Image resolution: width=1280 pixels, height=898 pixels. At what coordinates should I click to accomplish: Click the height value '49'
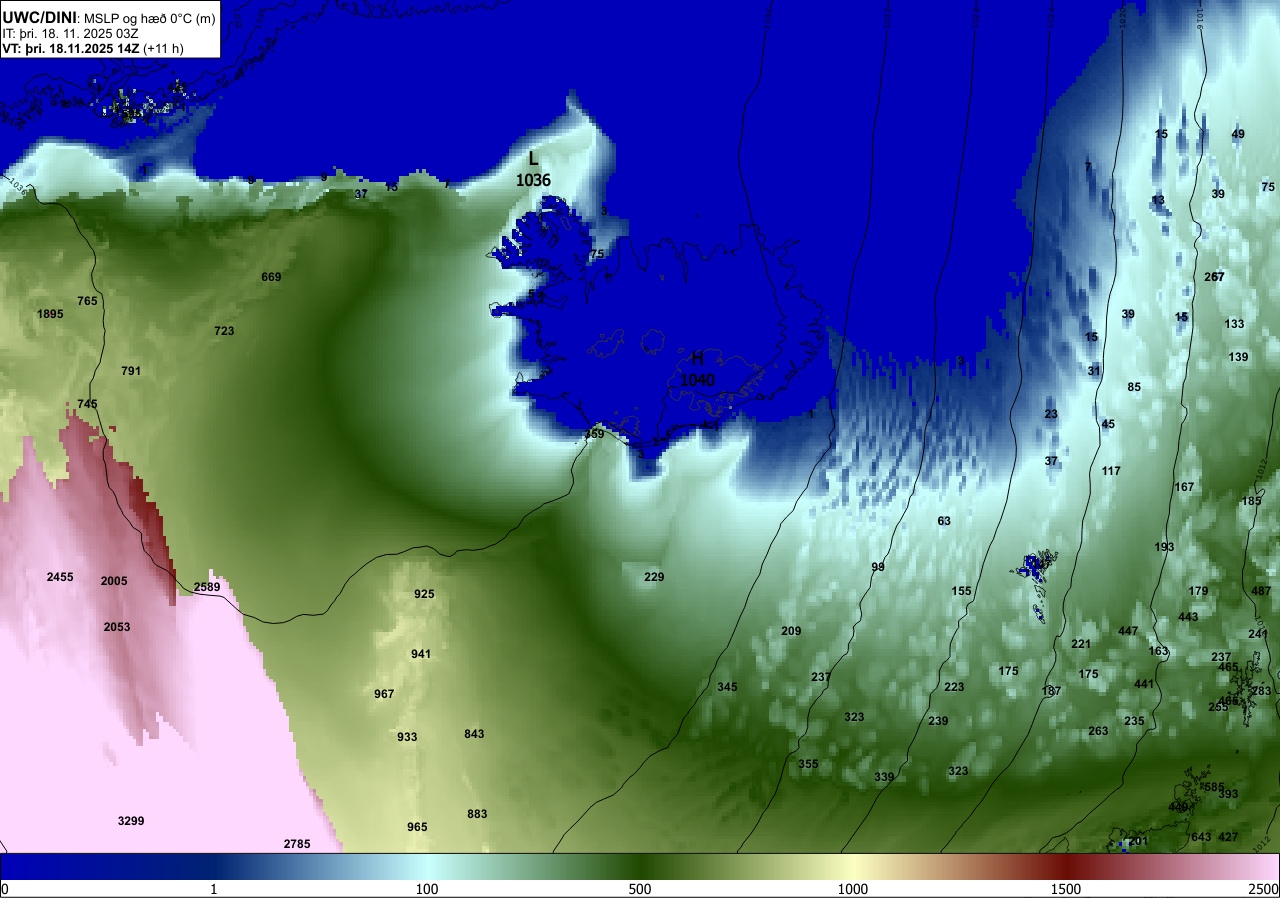click(1238, 134)
